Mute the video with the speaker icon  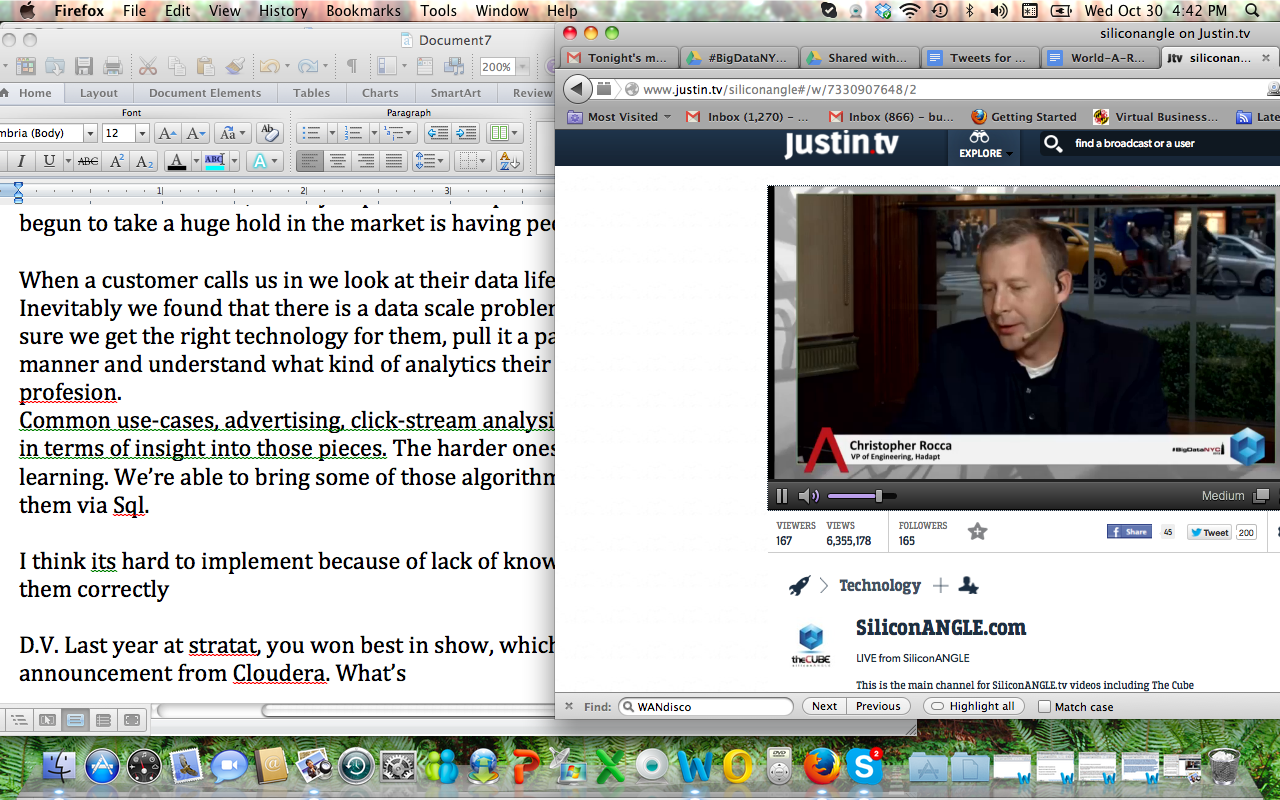pos(809,496)
